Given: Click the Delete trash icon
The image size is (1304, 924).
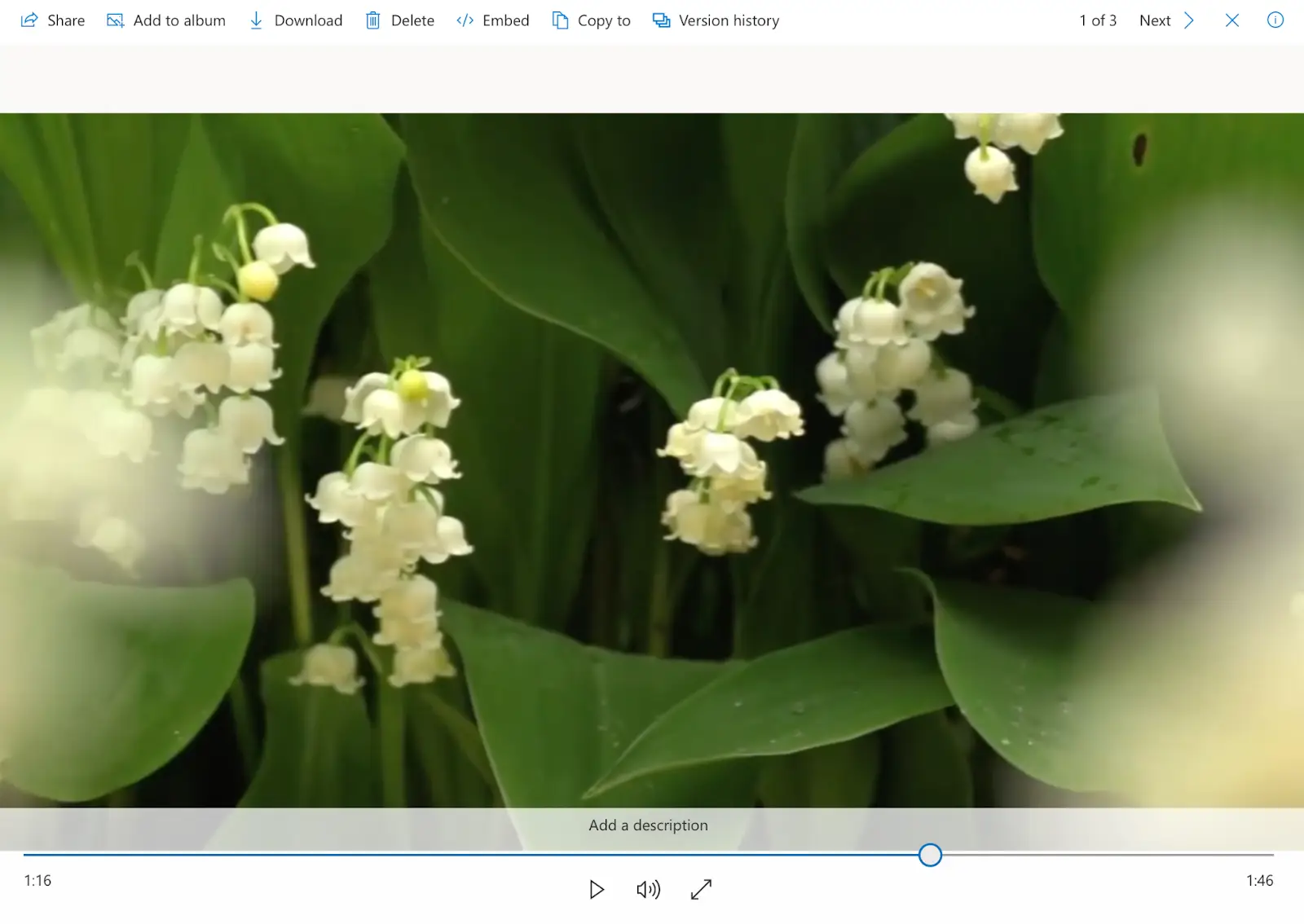Looking at the screenshot, I should tap(373, 20).
